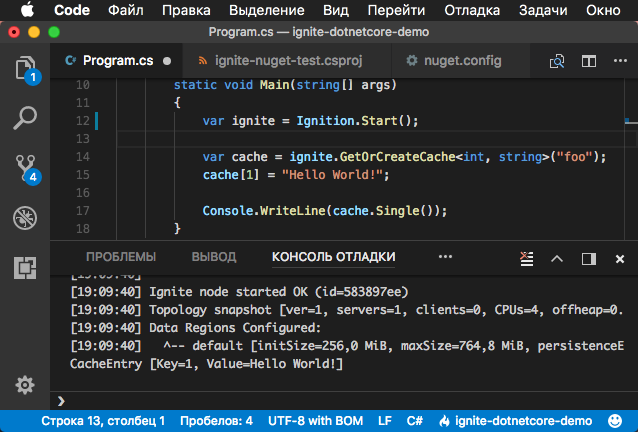Switch to the ПРОБЛЕМЫ panel tab
Image resolution: width=638 pixels, height=432 pixels.
coord(121,257)
